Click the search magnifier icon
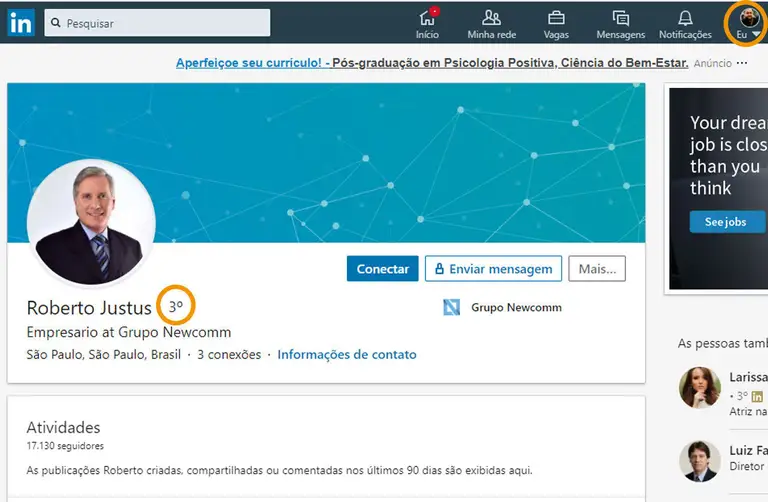Screen dimensions: 768x502 click(x=56, y=23)
